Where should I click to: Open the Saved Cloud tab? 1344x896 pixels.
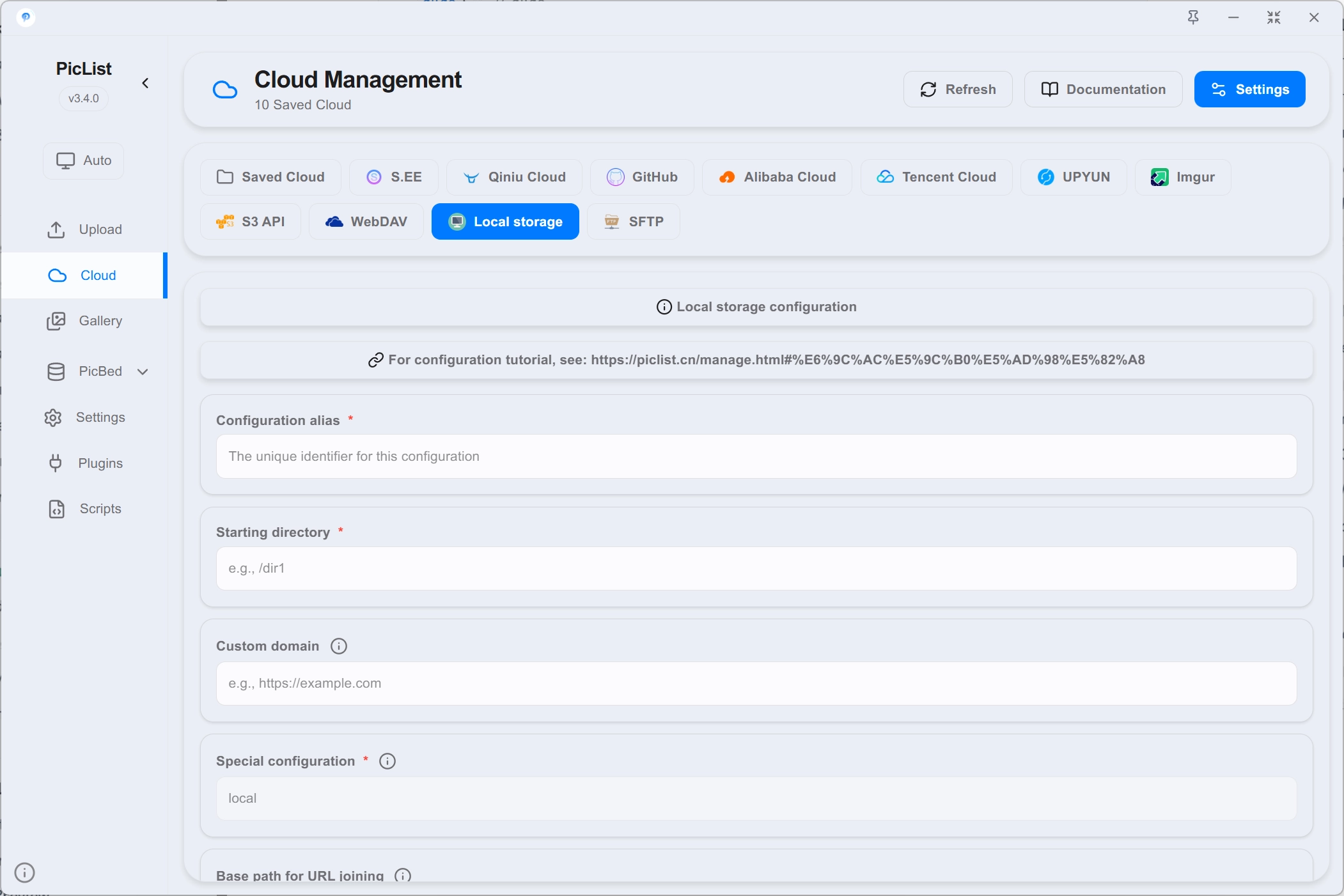click(270, 177)
